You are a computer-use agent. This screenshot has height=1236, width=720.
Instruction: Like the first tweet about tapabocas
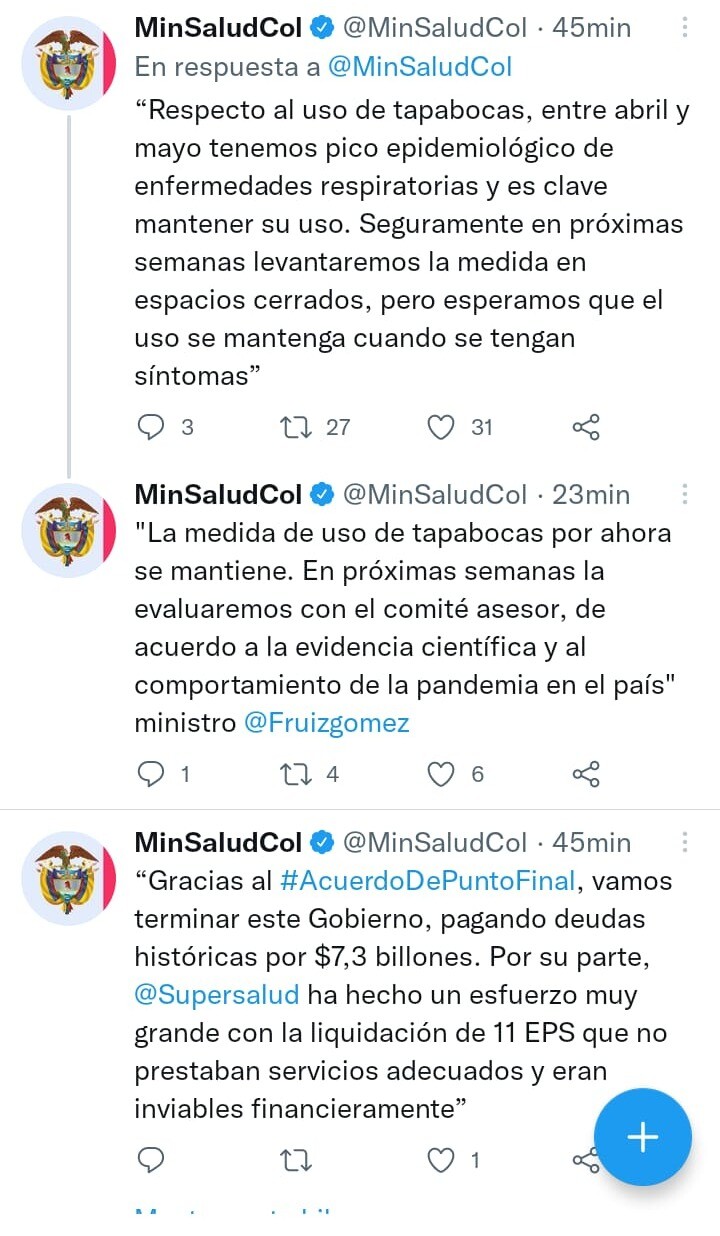440,427
